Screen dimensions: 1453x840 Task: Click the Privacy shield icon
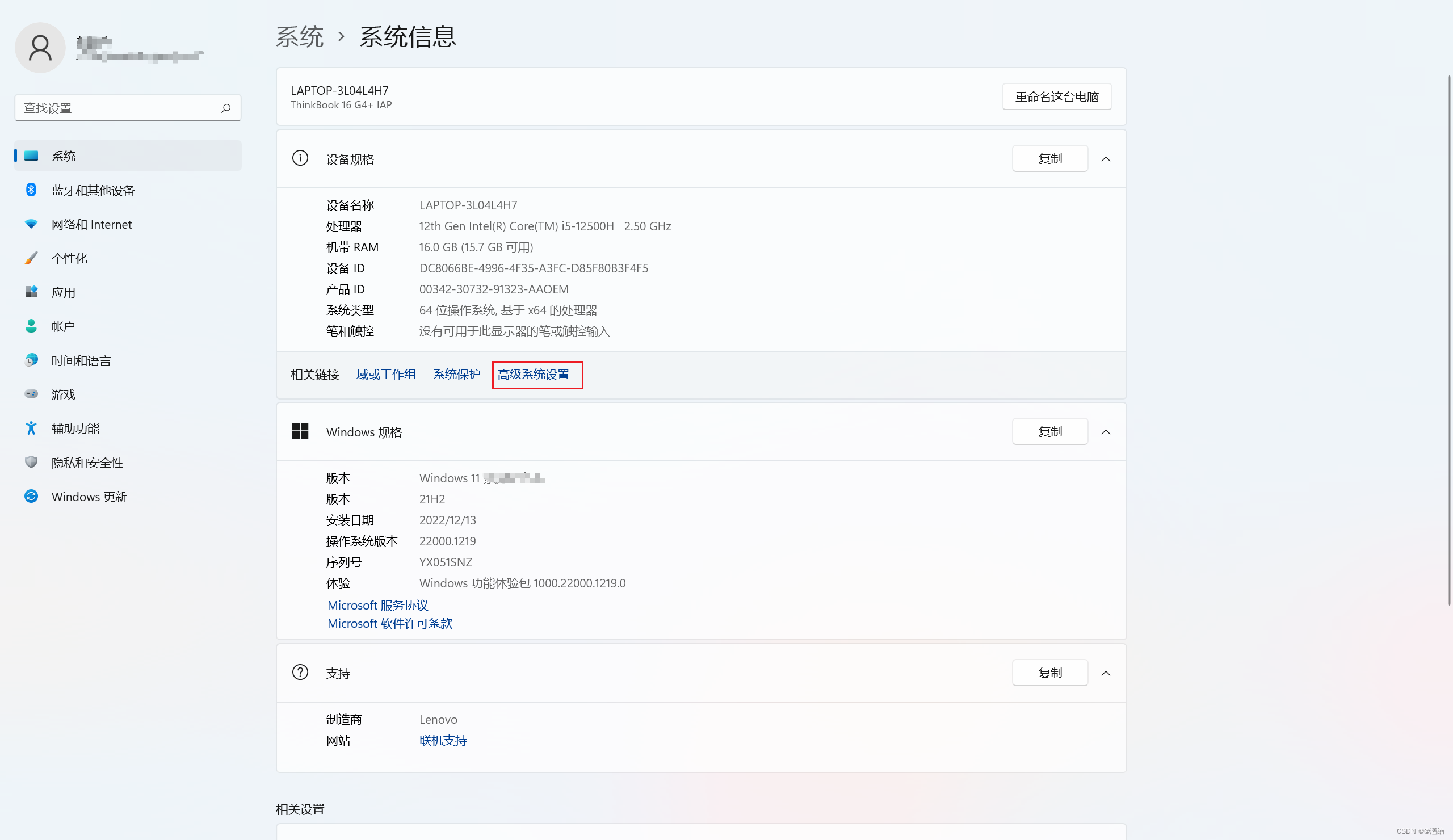click(31, 462)
